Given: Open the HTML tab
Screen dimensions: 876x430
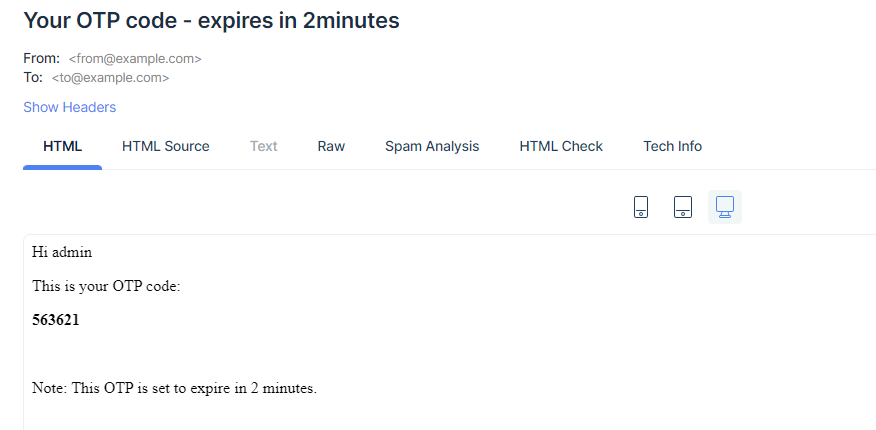Looking at the screenshot, I should click(62, 146).
